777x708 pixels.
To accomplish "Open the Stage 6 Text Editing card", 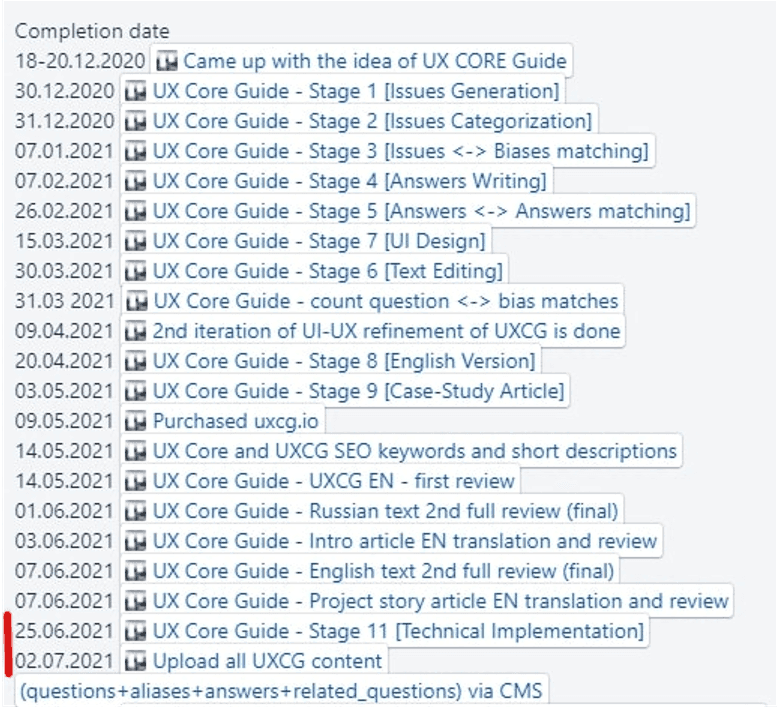I will pos(327,272).
